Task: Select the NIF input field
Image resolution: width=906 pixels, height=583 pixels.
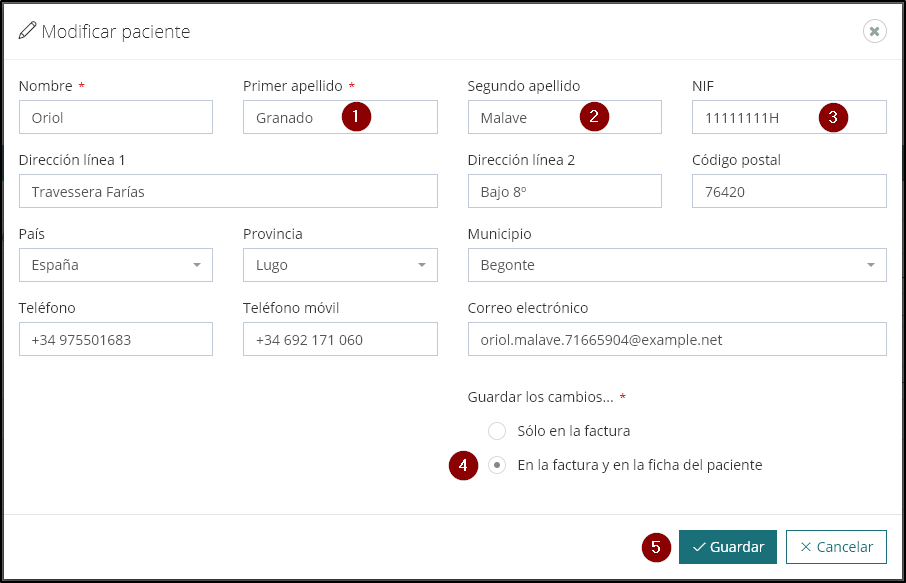Action: (x=760, y=118)
